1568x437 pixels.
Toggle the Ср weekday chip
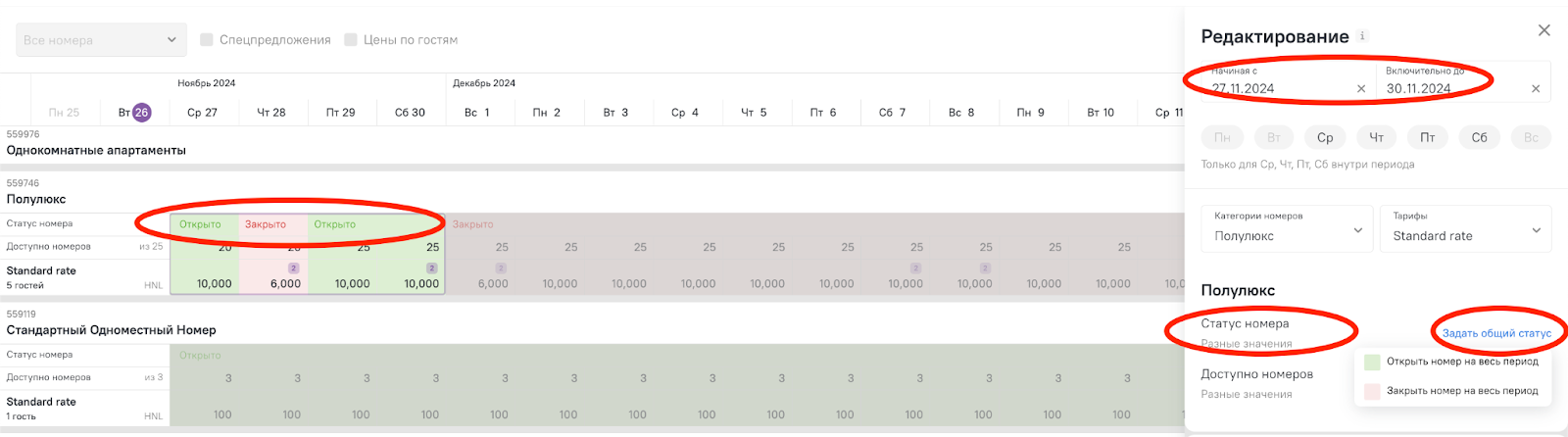[1325, 137]
